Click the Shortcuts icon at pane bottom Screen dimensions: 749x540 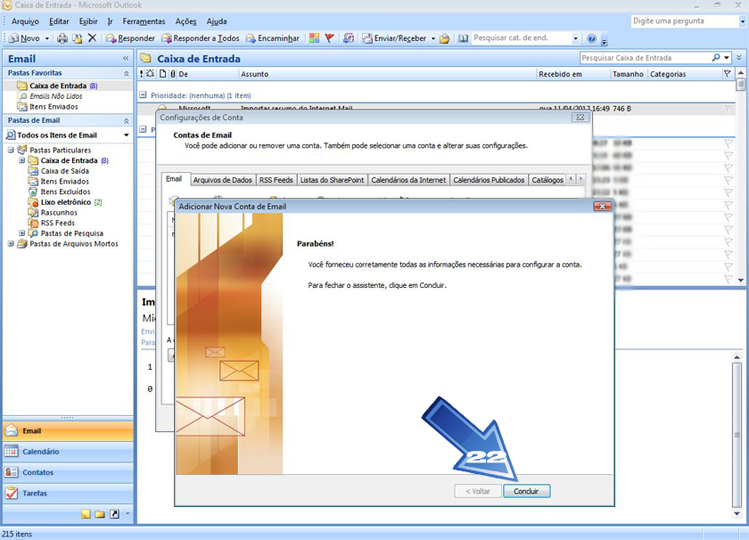pyautogui.click(x=114, y=514)
